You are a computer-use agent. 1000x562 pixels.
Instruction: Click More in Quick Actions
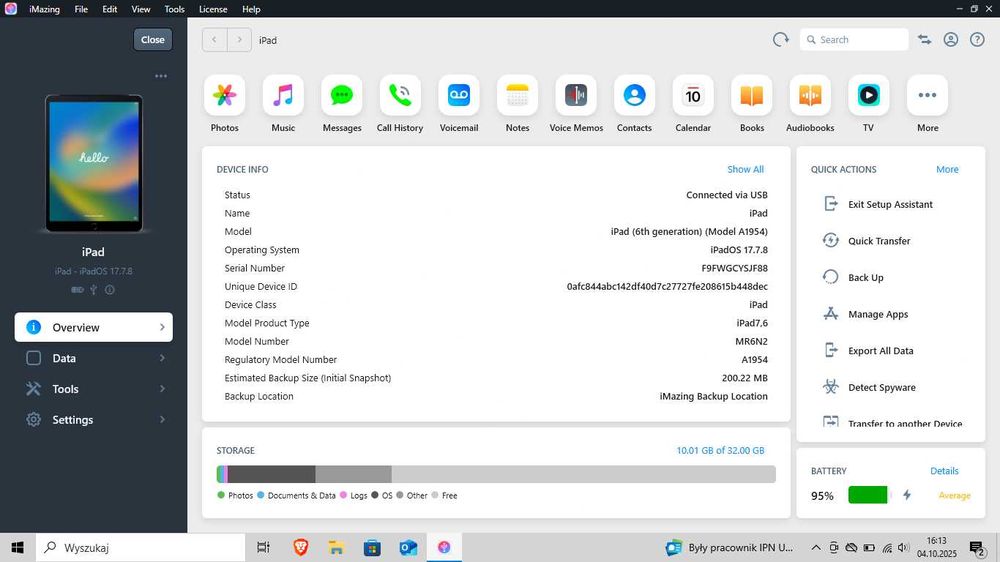[947, 169]
